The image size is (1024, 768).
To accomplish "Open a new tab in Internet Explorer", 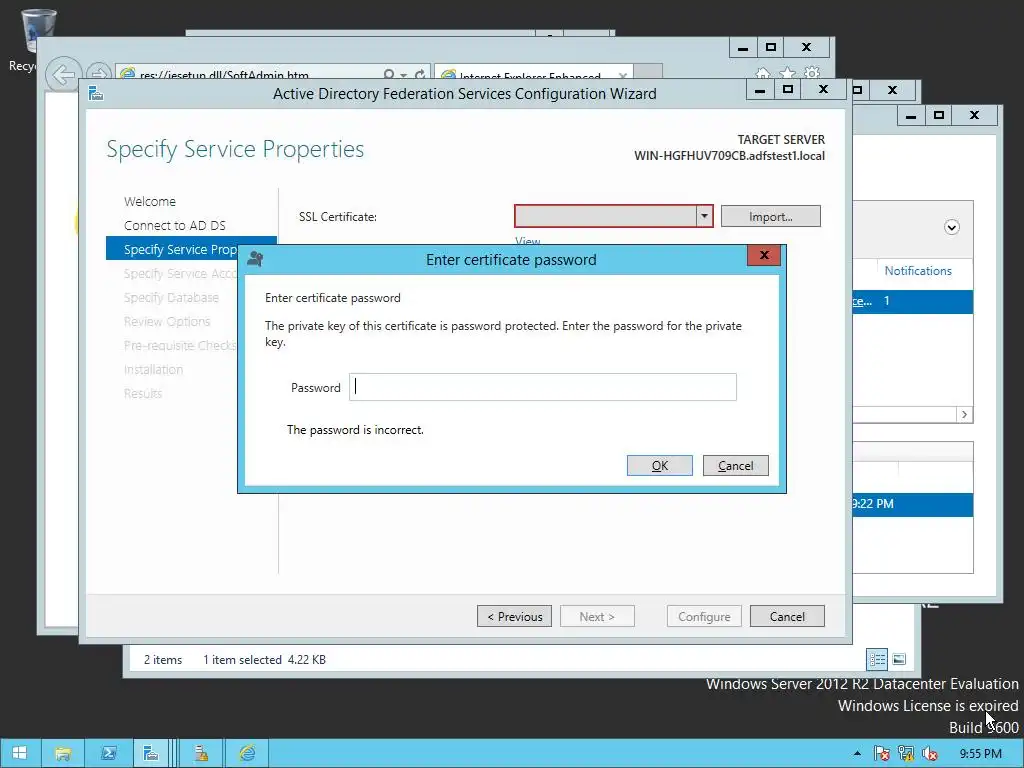I will 648,72.
